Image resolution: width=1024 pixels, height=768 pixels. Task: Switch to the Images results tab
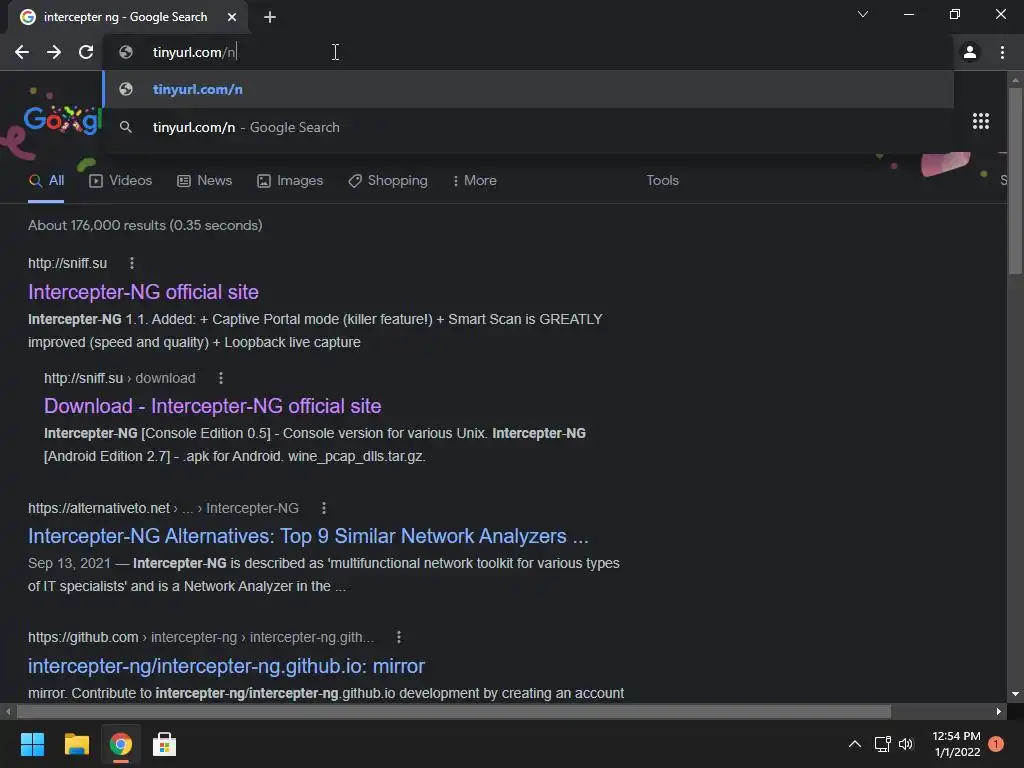click(290, 181)
